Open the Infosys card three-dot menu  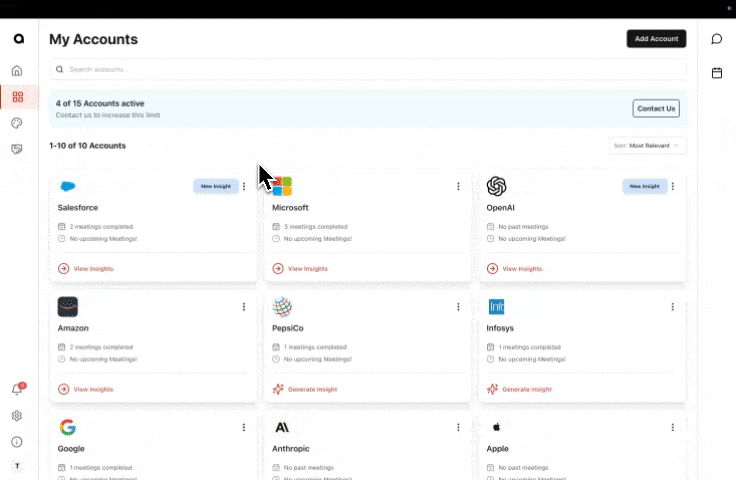[673, 307]
